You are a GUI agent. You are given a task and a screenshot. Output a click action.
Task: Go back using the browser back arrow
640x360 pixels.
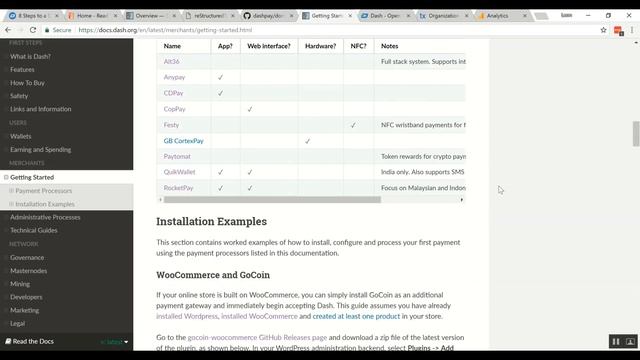click(x=8, y=30)
